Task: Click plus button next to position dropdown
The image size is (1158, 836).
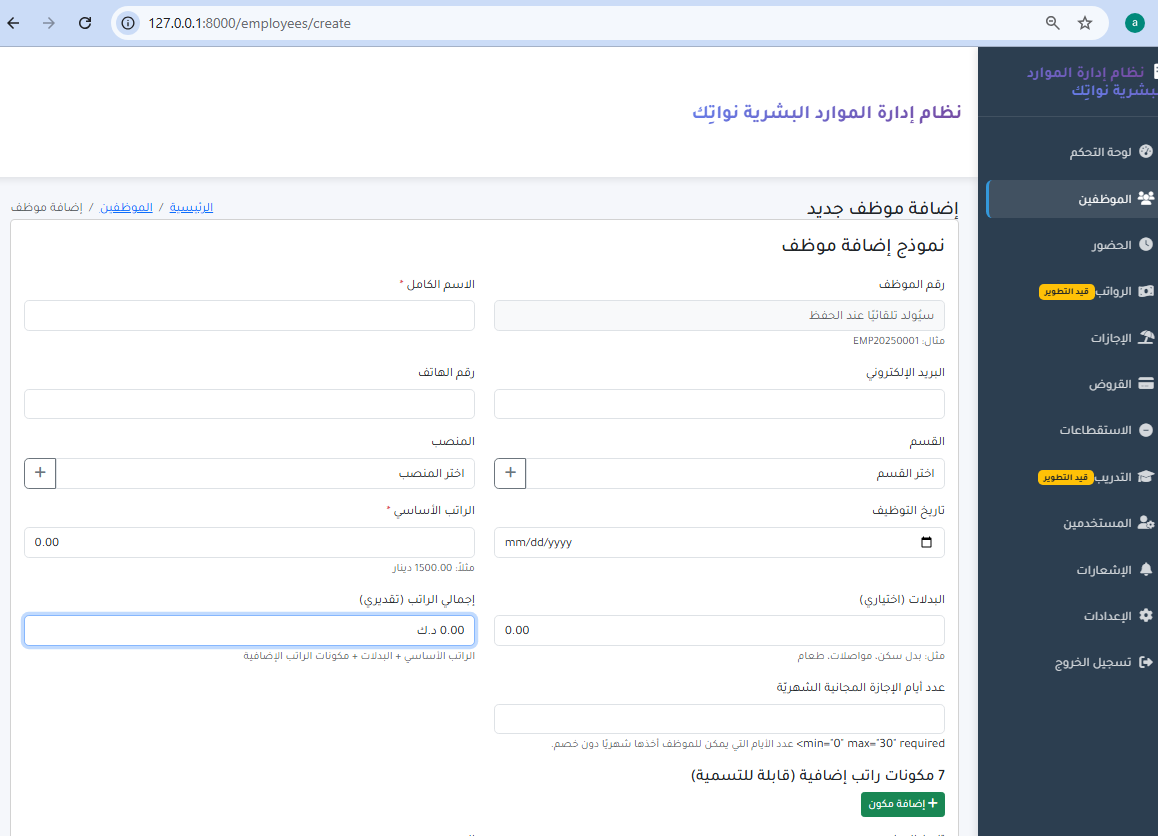Action: [40, 473]
